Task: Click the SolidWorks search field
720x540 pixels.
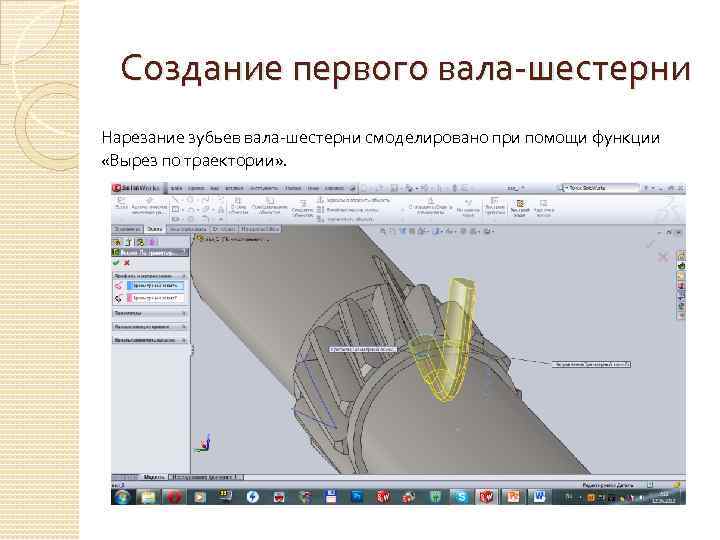Action: pos(601,188)
